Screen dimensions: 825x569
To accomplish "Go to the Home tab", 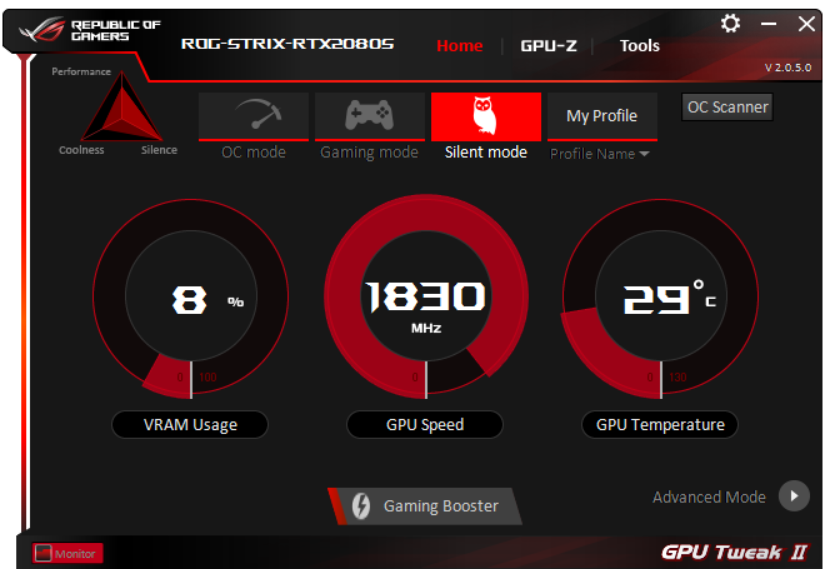I will [459, 46].
